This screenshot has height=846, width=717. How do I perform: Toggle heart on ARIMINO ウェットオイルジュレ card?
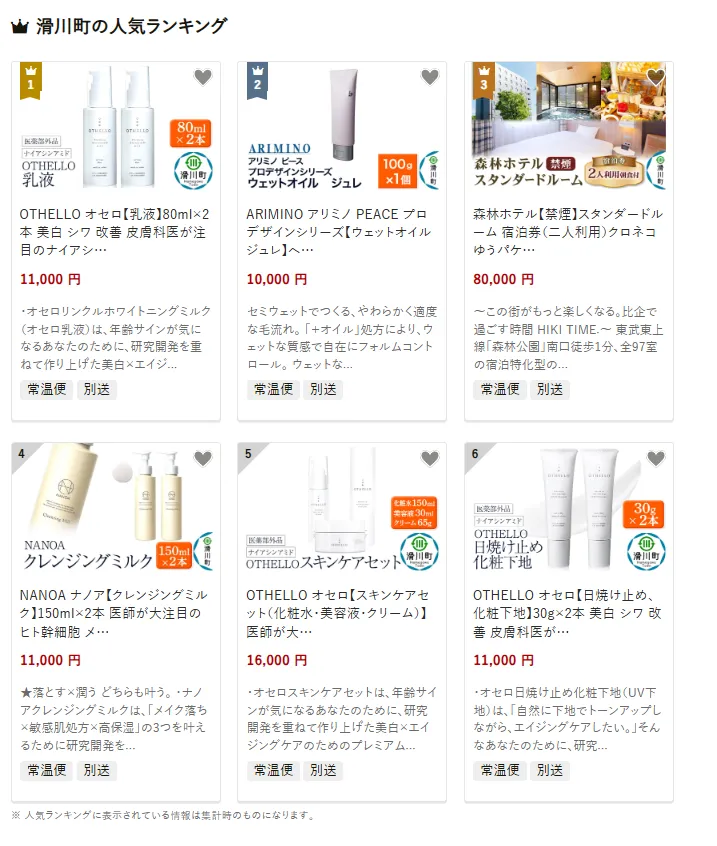coord(429,77)
